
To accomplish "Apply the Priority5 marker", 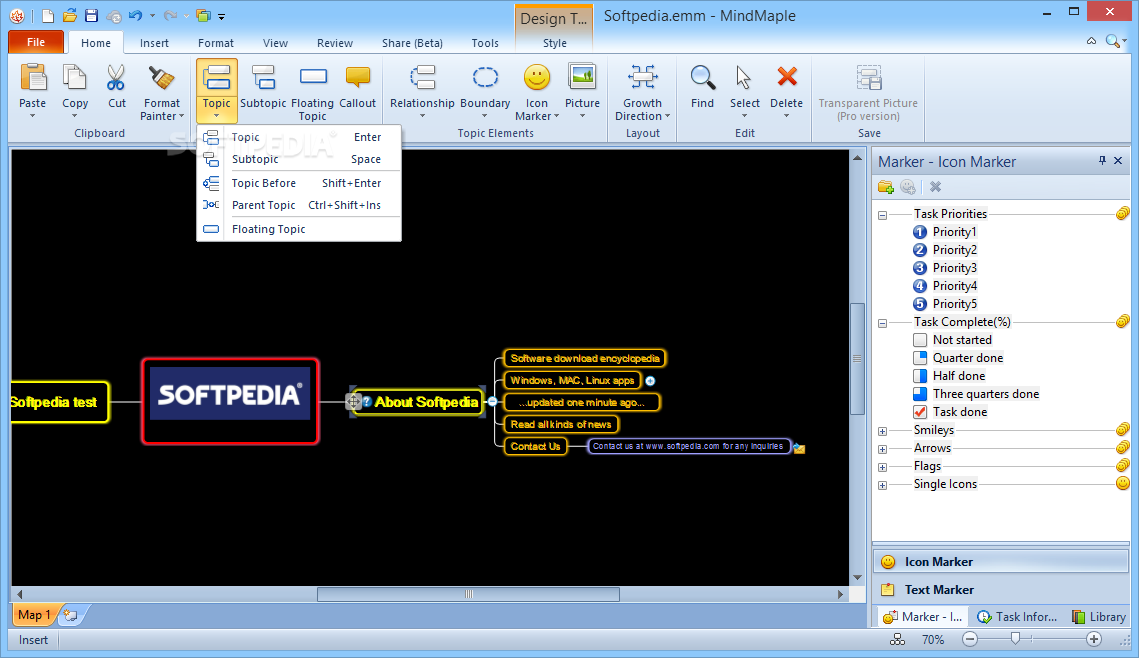I will [944, 304].
